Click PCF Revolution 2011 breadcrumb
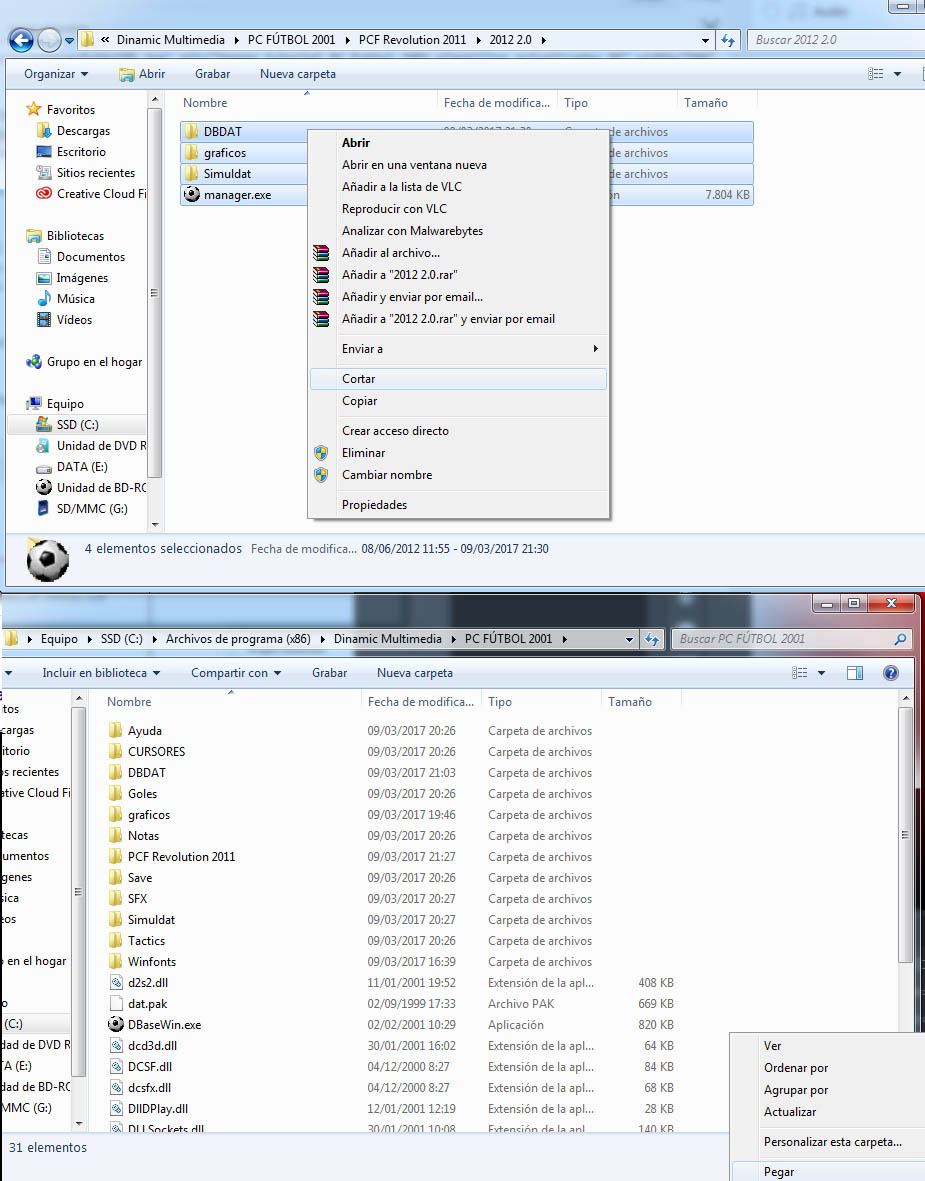The width and height of the screenshot is (925, 1181). (412, 40)
